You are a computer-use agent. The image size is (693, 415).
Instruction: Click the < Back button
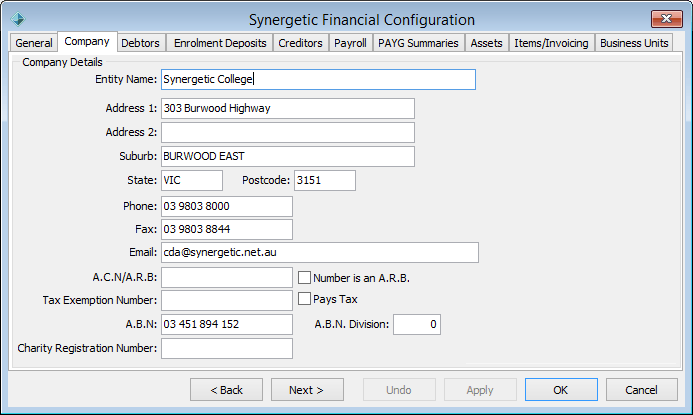(x=226, y=390)
